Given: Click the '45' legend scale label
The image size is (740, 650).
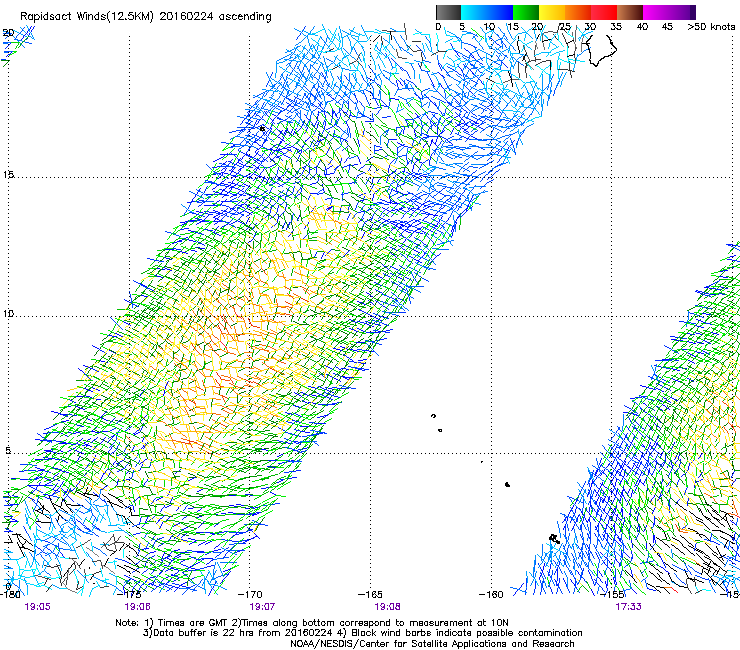Looking at the screenshot, I should pyautogui.click(x=667, y=27).
